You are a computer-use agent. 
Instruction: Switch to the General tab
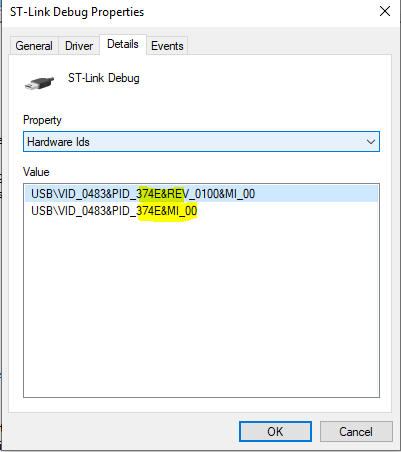[x=34, y=46]
